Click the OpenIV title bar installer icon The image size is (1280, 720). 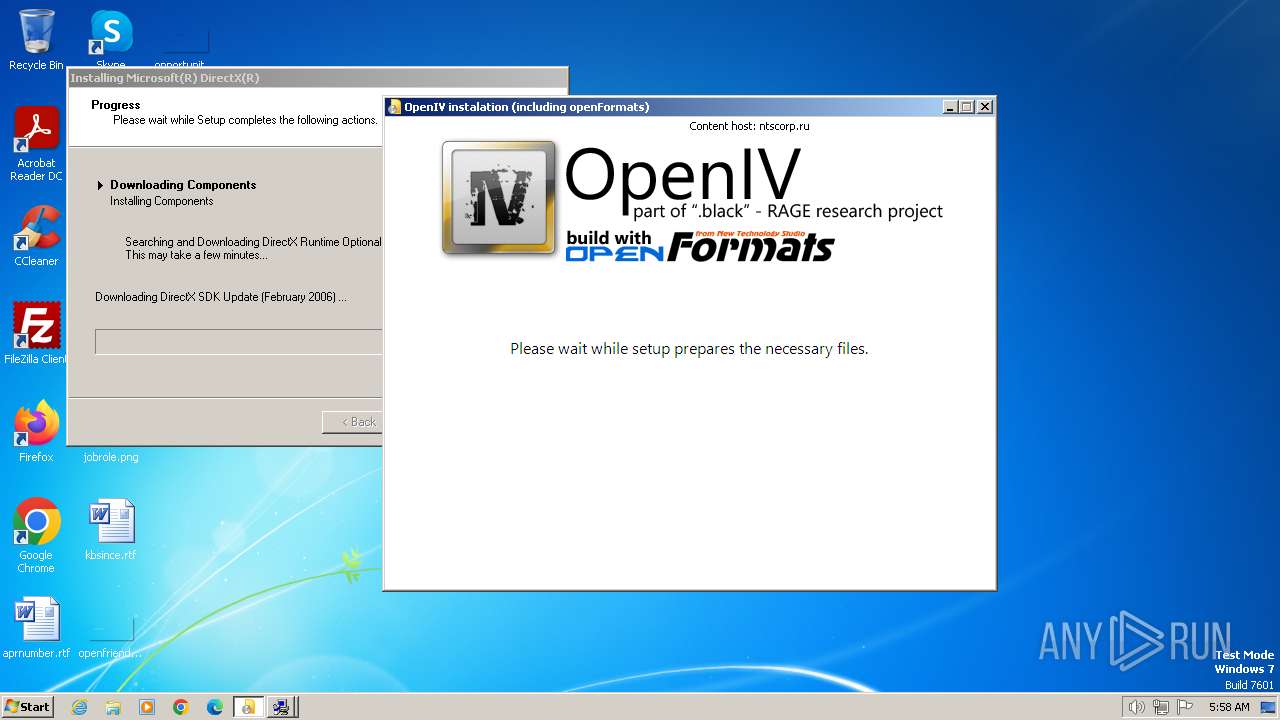coord(395,107)
